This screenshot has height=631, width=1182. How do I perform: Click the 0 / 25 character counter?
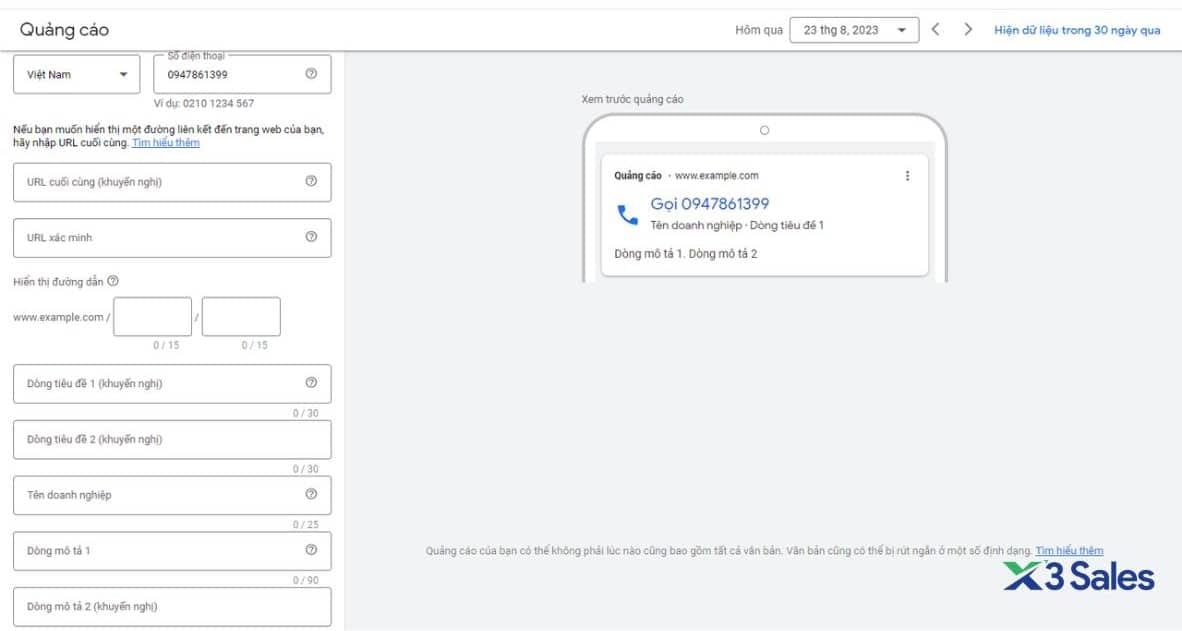305,525
